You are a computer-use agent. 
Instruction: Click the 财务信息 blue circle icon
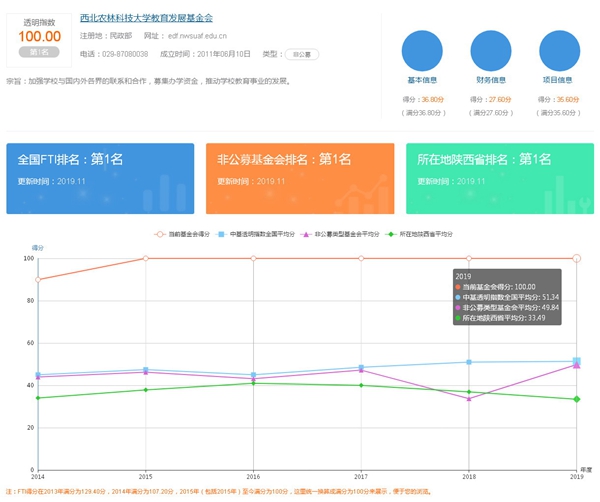[x=490, y=52]
